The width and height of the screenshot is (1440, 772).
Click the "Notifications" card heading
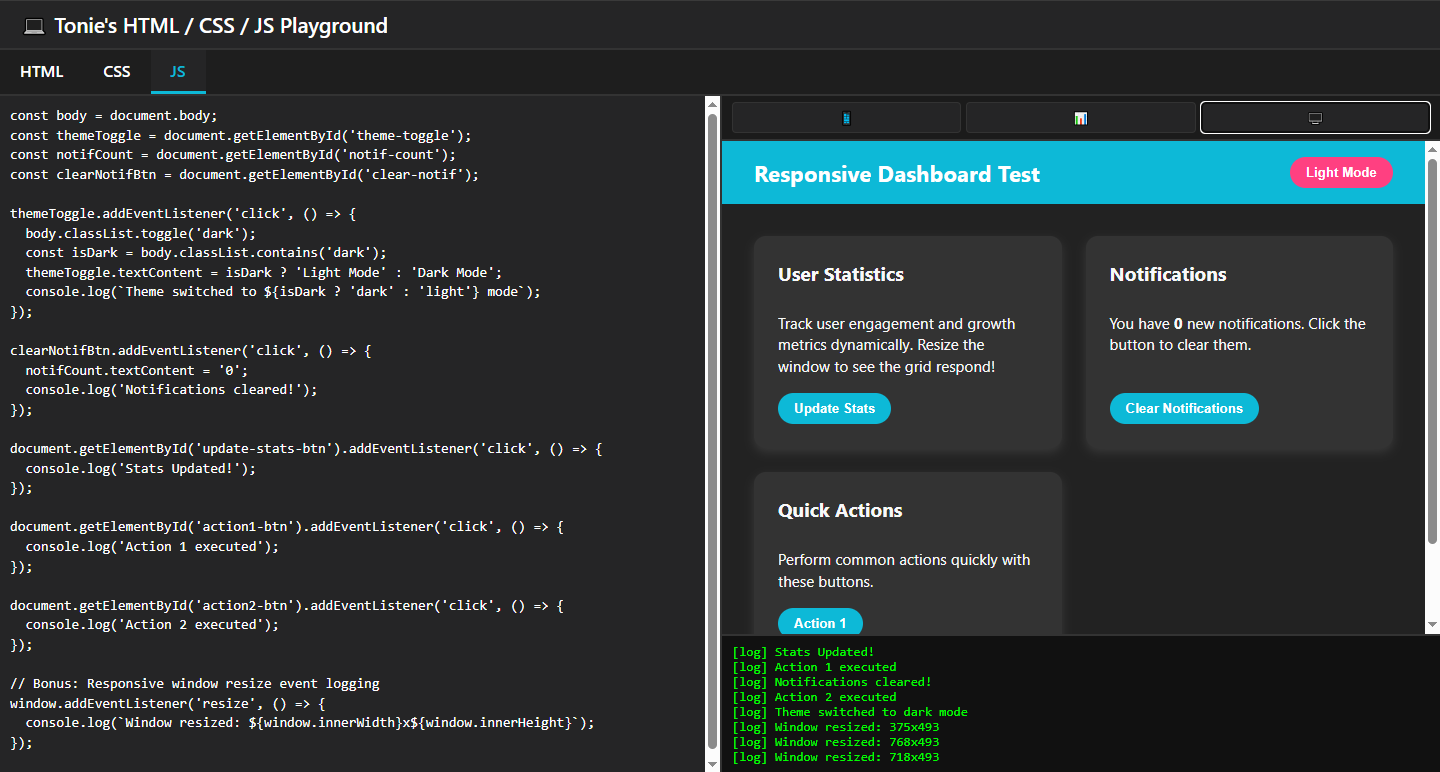point(1168,274)
